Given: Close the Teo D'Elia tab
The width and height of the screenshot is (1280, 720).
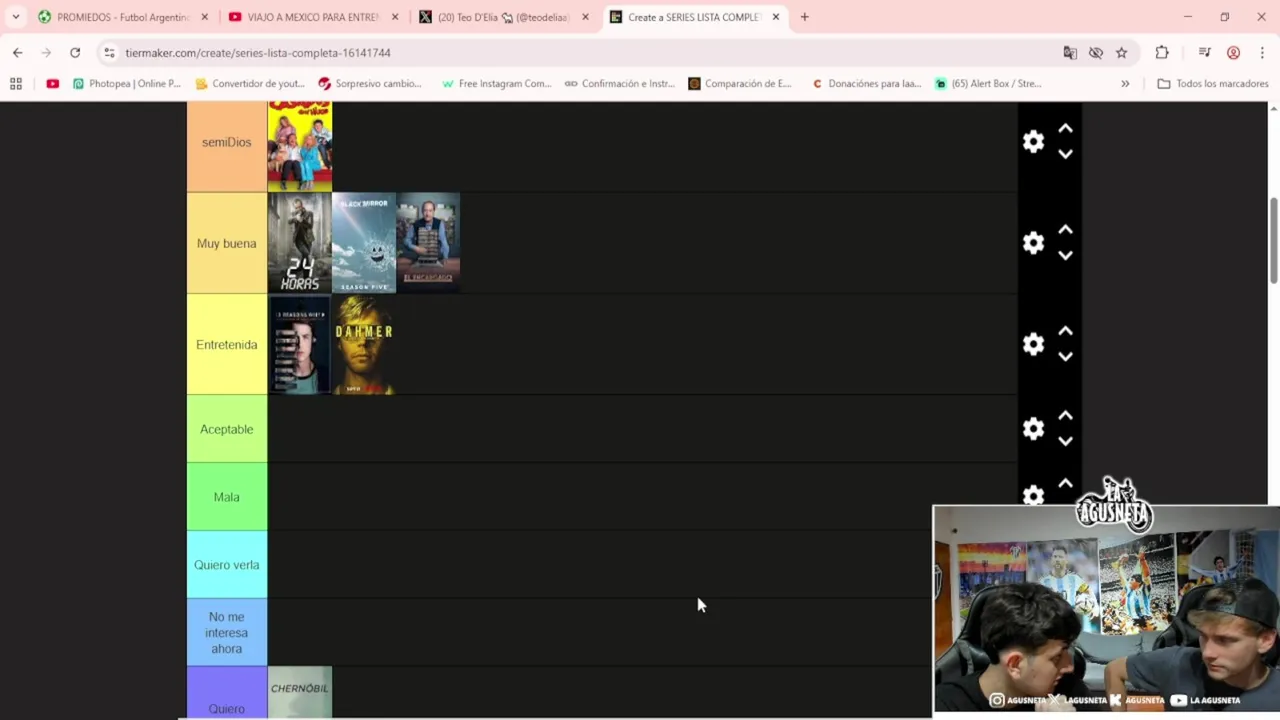Looking at the screenshot, I should [585, 17].
